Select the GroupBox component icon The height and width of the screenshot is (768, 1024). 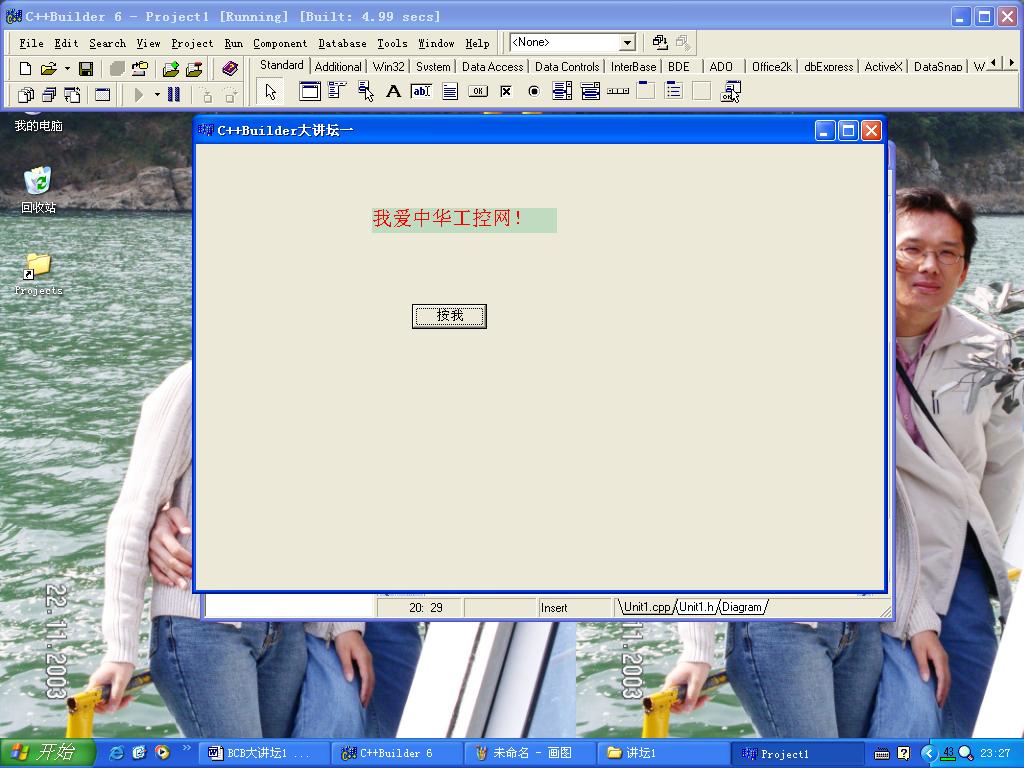646,91
